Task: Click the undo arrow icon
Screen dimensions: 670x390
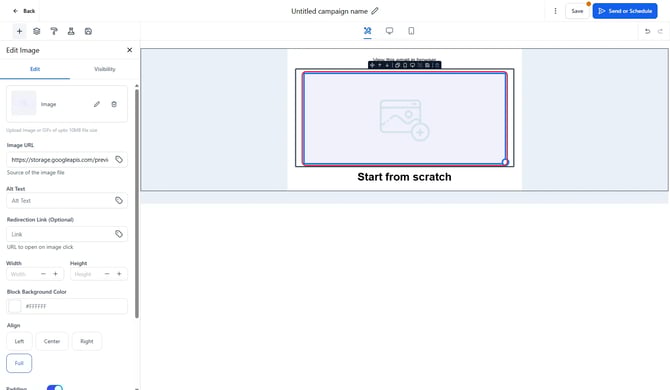Action: click(647, 31)
